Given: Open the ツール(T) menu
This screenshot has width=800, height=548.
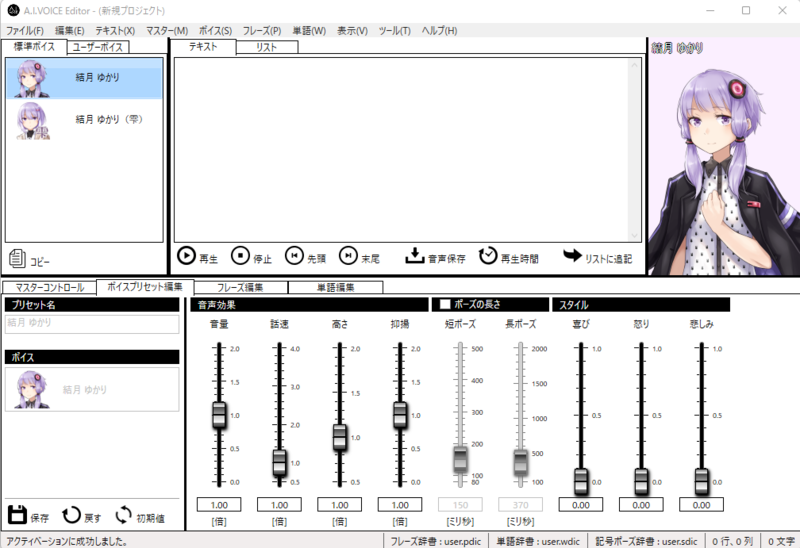Looking at the screenshot, I should pos(394,31).
